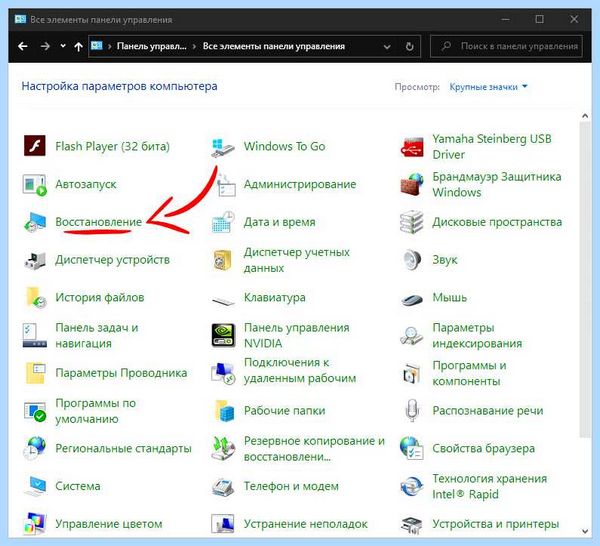The height and width of the screenshot is (546, 600).
Task: Click the Программы по умолчанию icon
Action: coord(35,411)
